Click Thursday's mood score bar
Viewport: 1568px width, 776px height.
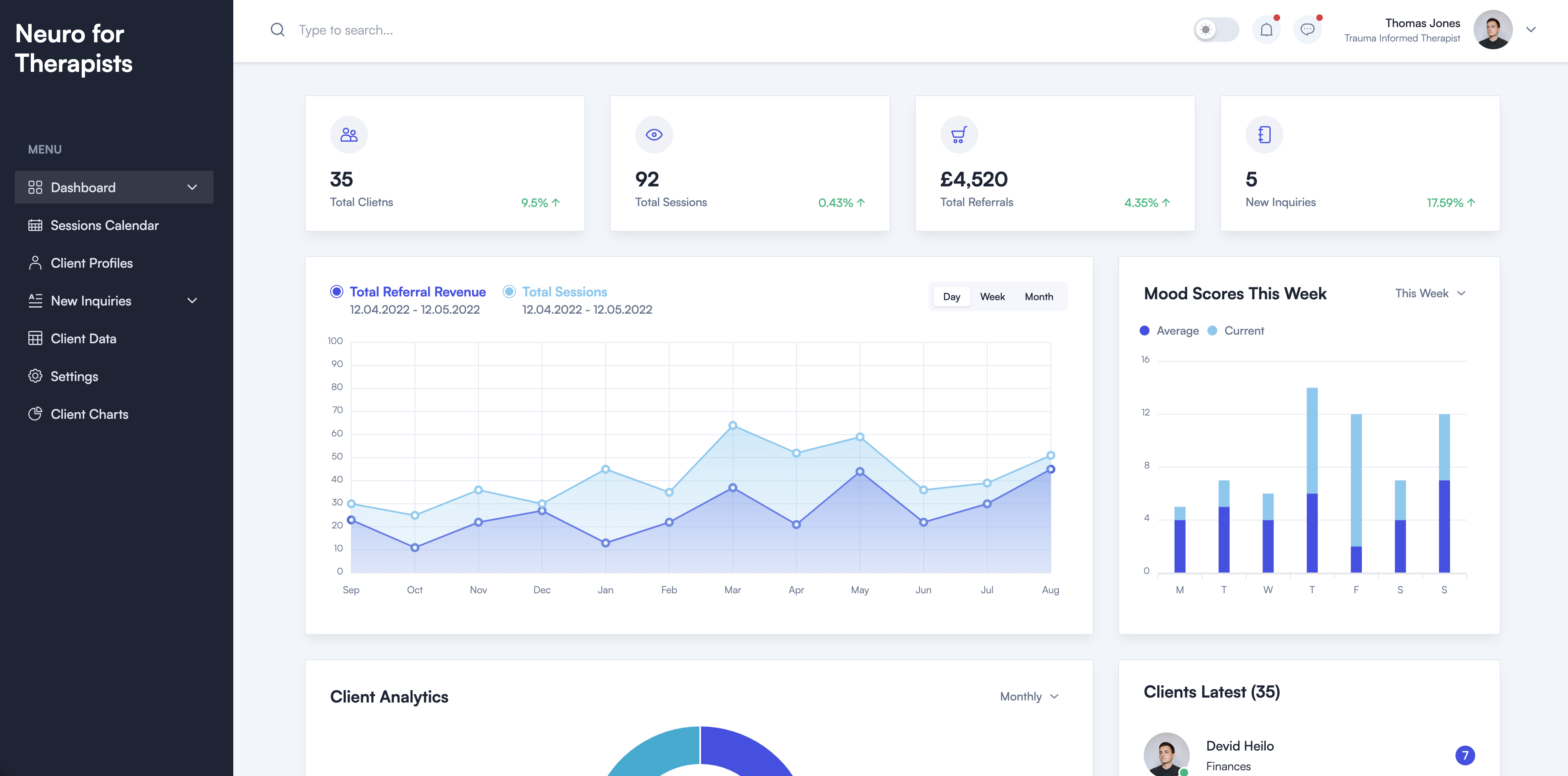tap(1312, 480)
